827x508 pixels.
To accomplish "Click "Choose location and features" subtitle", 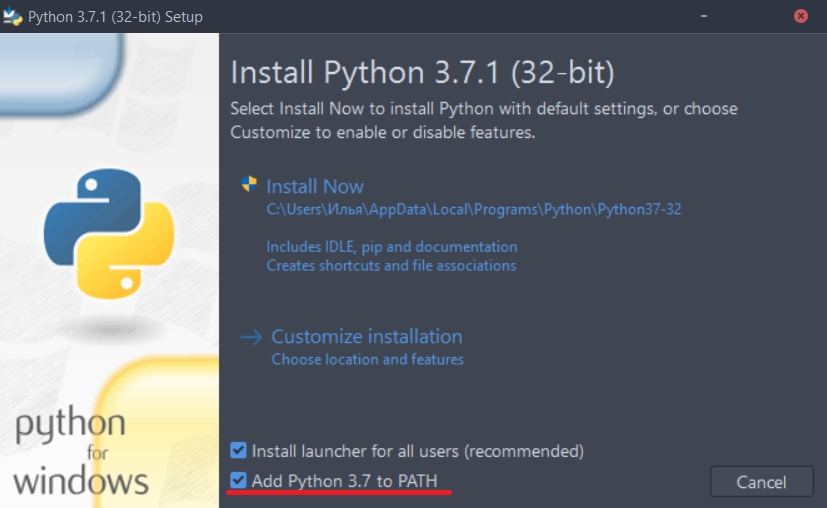I will click(367, 359).
